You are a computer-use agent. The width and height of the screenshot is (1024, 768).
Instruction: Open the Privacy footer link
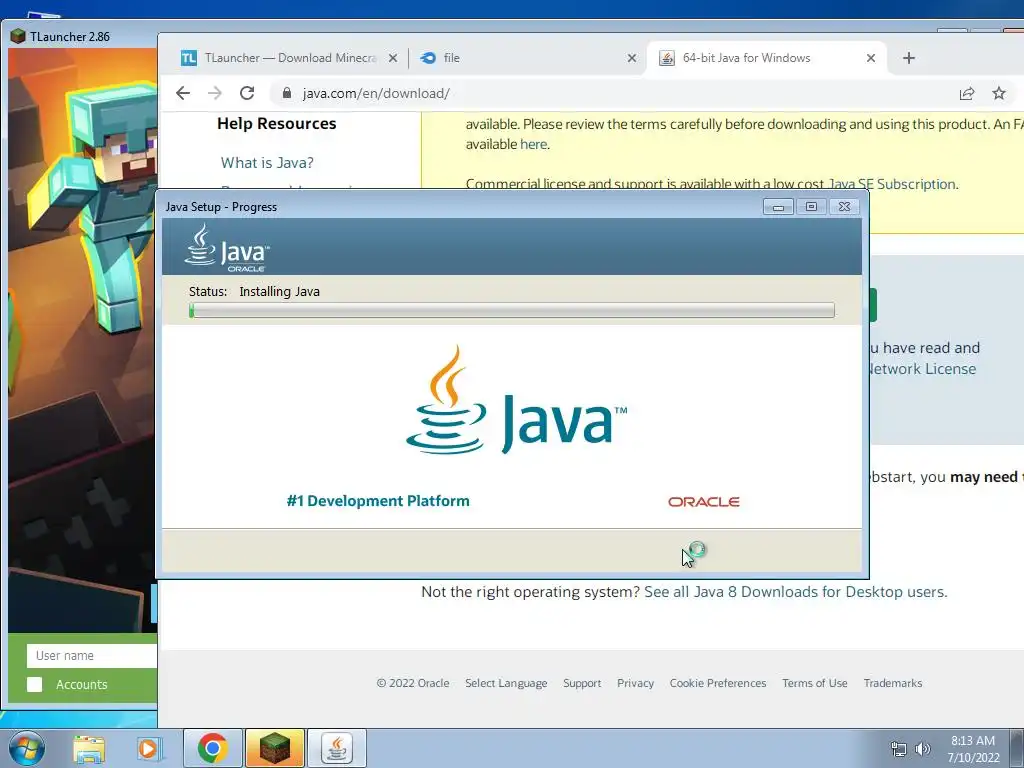tap(635, 683)
